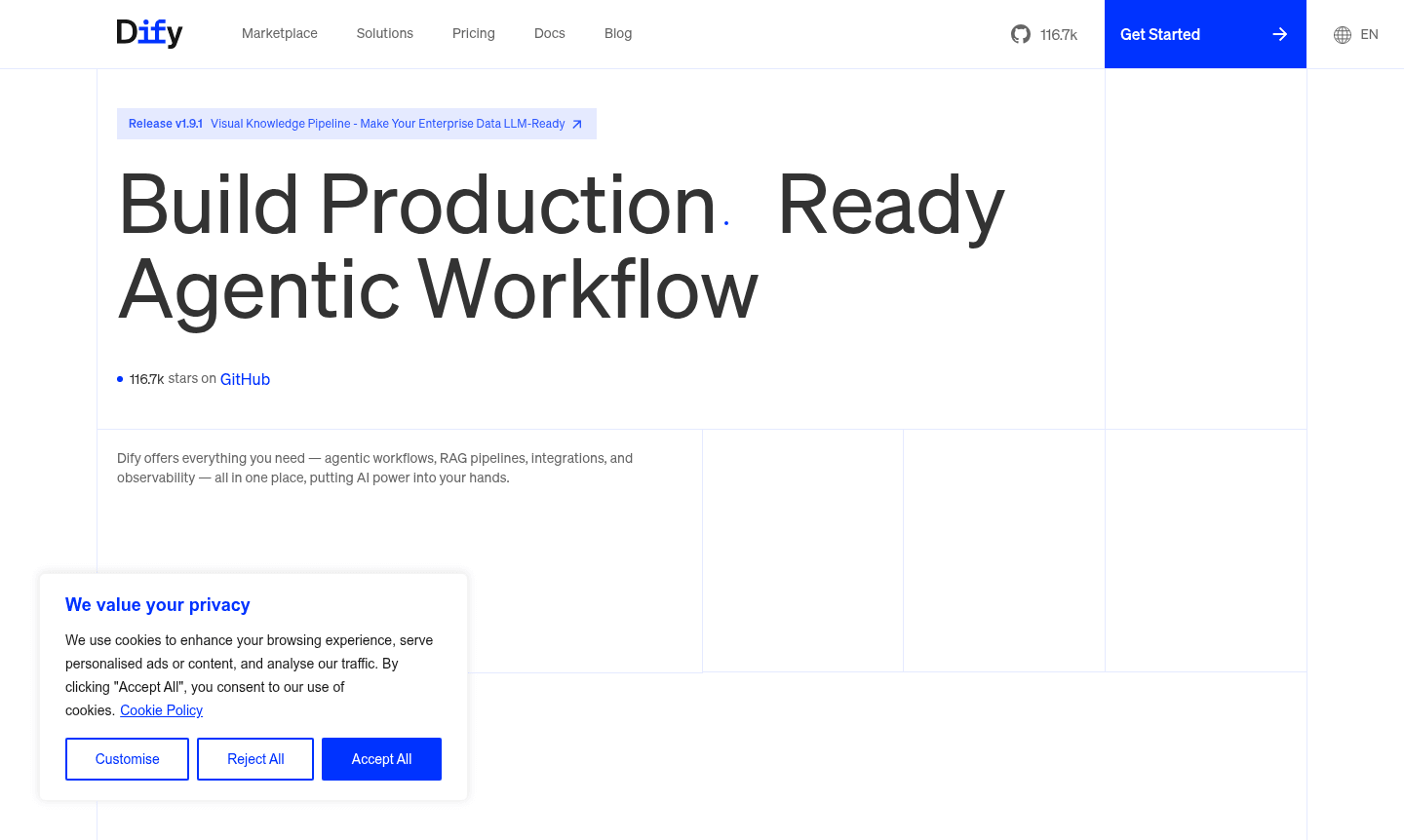The height and width of the screenshot is (840, 1404).
Task: Click the blue dot before the stars count
Action: click(x=119, y=379)
